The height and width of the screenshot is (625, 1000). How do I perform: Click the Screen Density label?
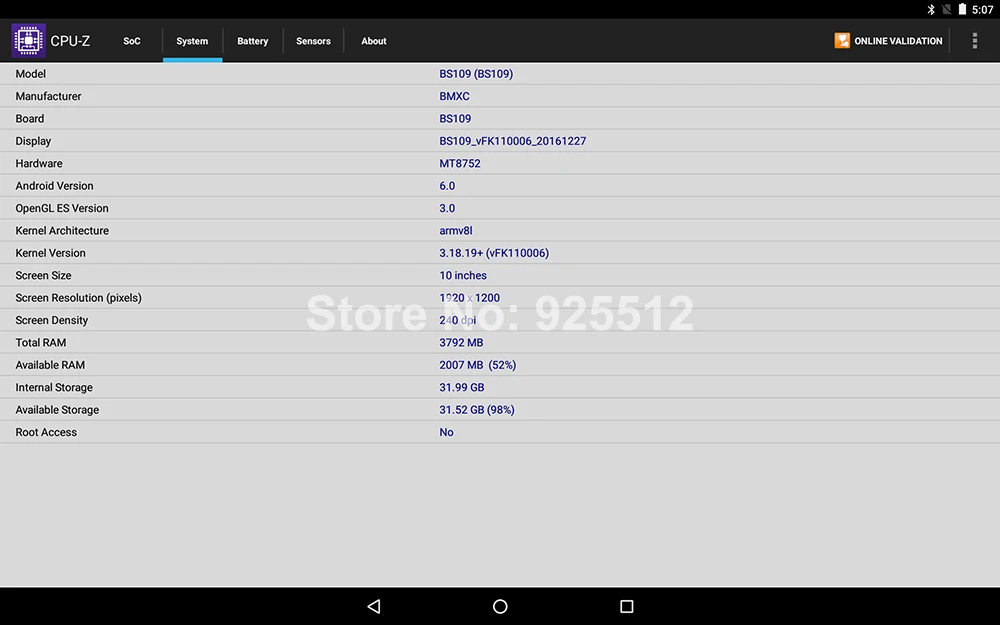pos(52,320)
